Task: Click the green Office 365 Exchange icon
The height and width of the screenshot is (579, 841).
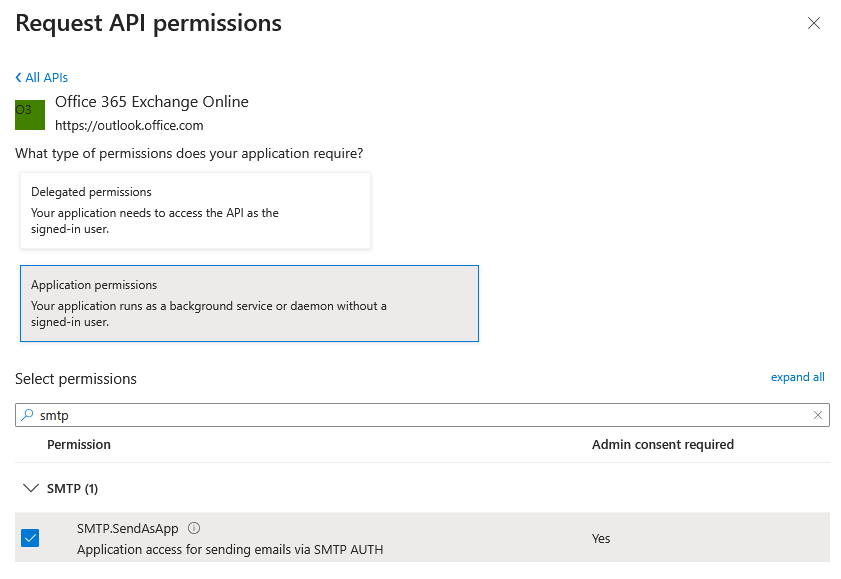Action: [30, 114]
